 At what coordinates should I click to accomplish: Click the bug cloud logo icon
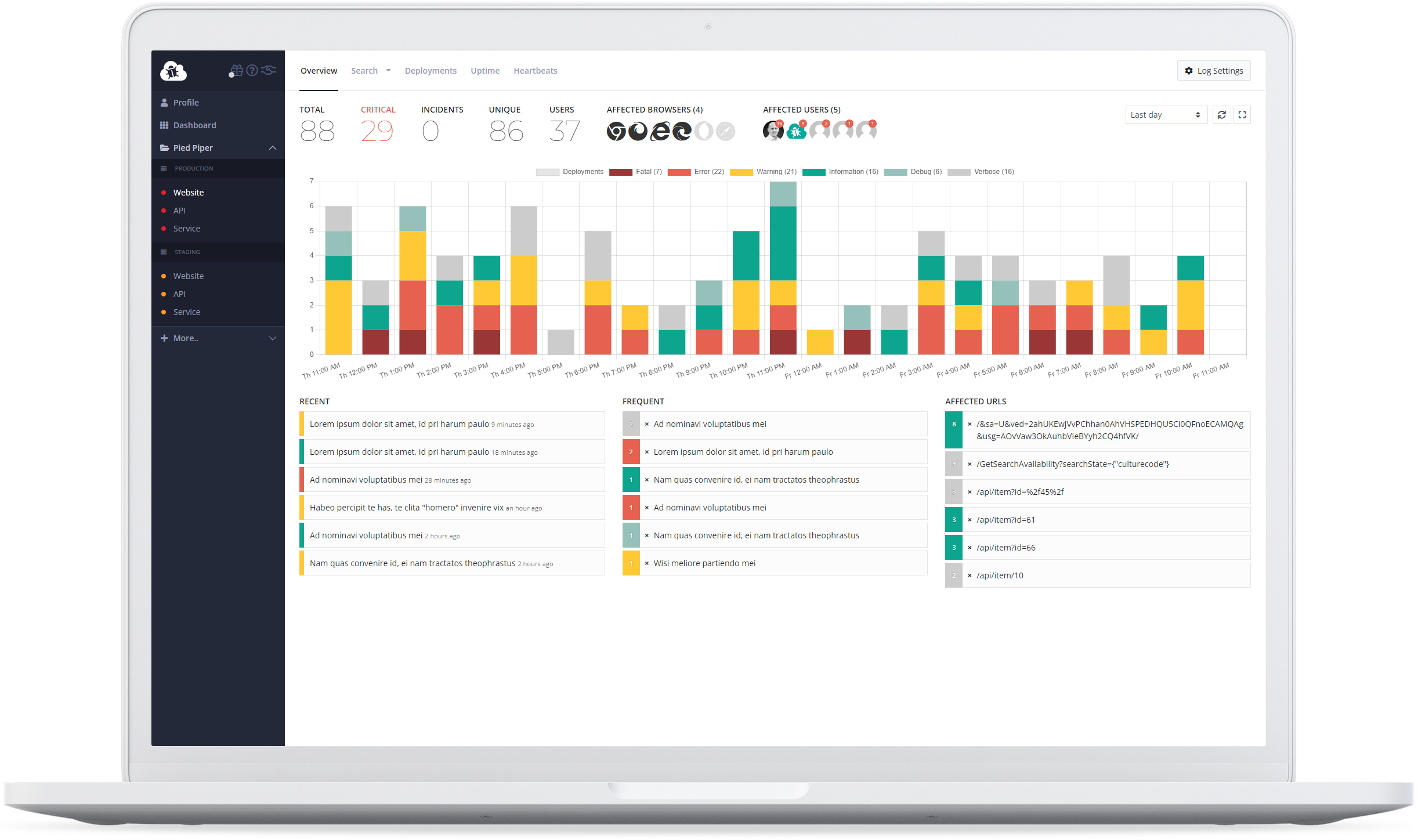173,70
